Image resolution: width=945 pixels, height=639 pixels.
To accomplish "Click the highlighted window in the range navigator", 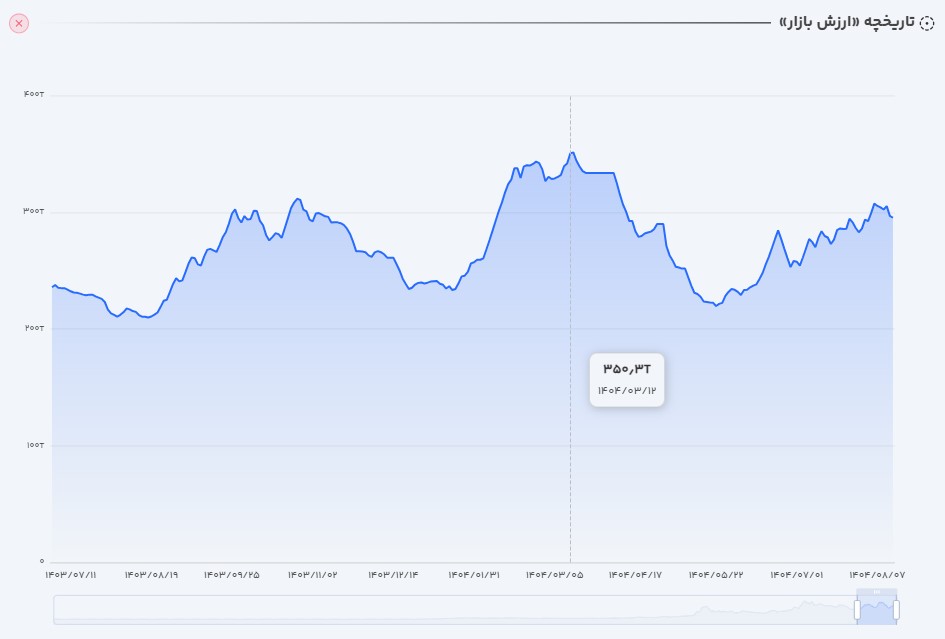I will (876, 610).
